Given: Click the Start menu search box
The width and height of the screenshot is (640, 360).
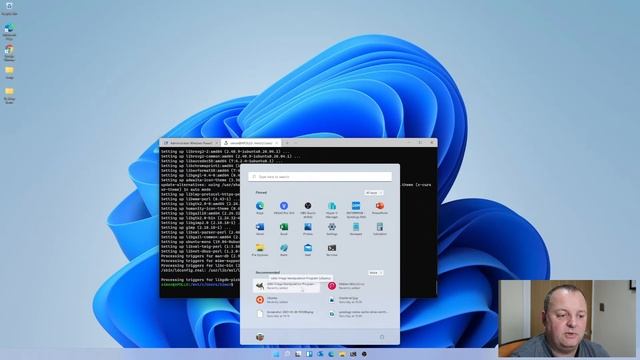Looking at the screenshot, I should [320, 177].
